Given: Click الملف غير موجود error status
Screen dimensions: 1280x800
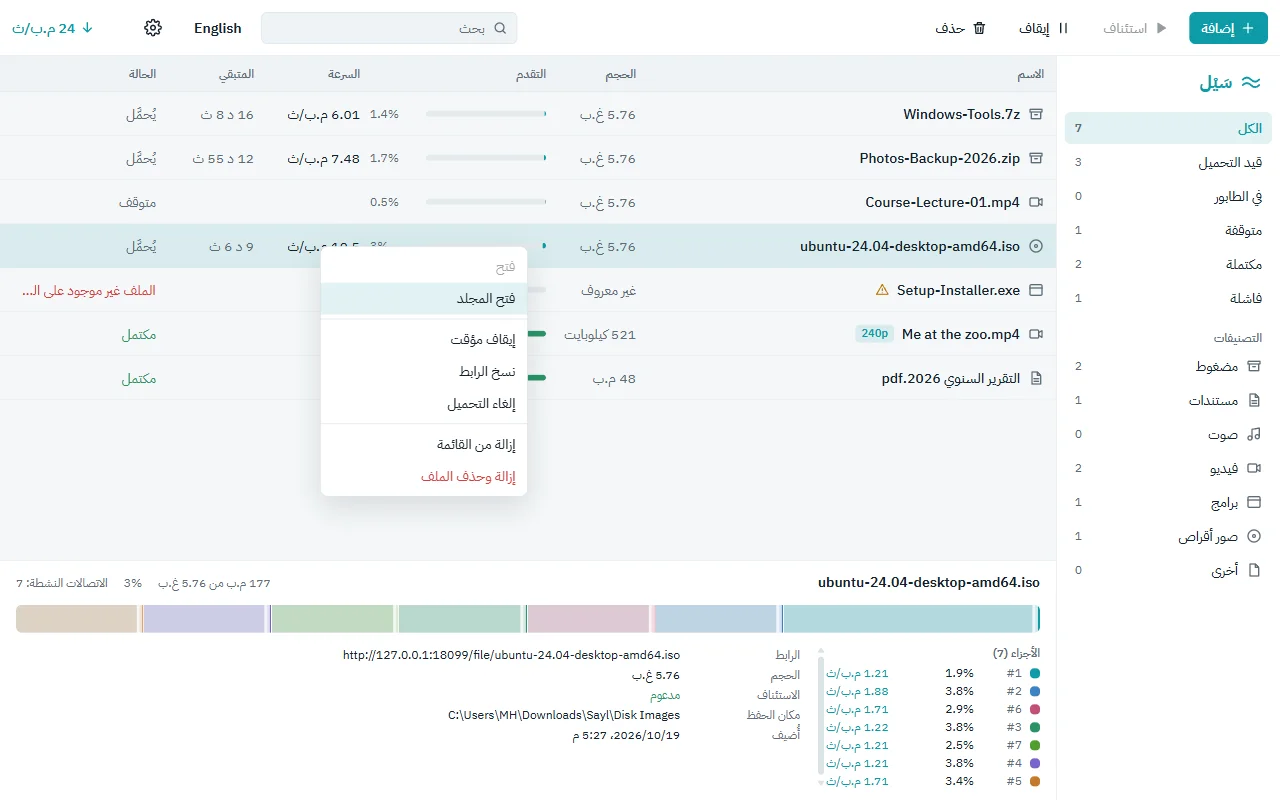Looking at the screenshot, I should pyautogui.click(x=89, y=290).
